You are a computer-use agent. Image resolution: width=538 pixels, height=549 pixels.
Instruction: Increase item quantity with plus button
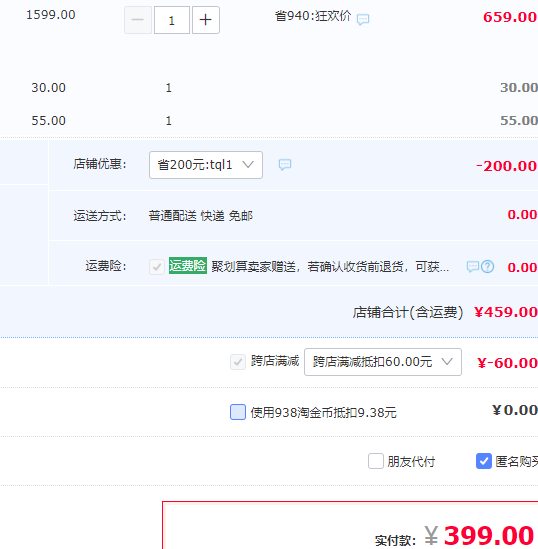(x=206, y=20)
